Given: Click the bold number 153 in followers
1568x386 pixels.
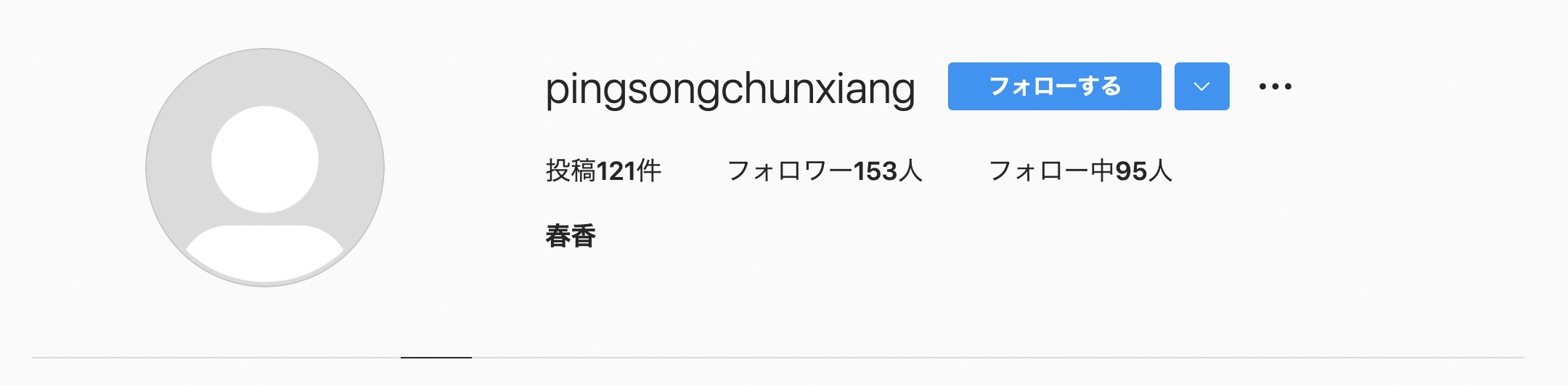Looking at the screenshot, I should click(875, 171).
